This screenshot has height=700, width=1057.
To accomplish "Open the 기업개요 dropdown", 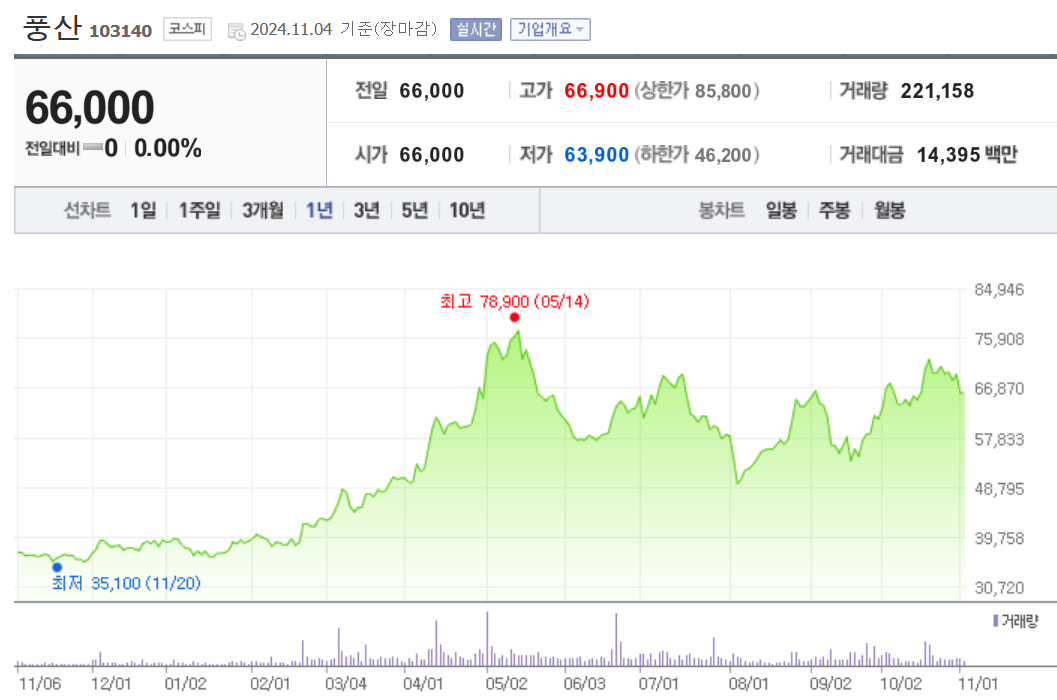I will click(550, 30).
